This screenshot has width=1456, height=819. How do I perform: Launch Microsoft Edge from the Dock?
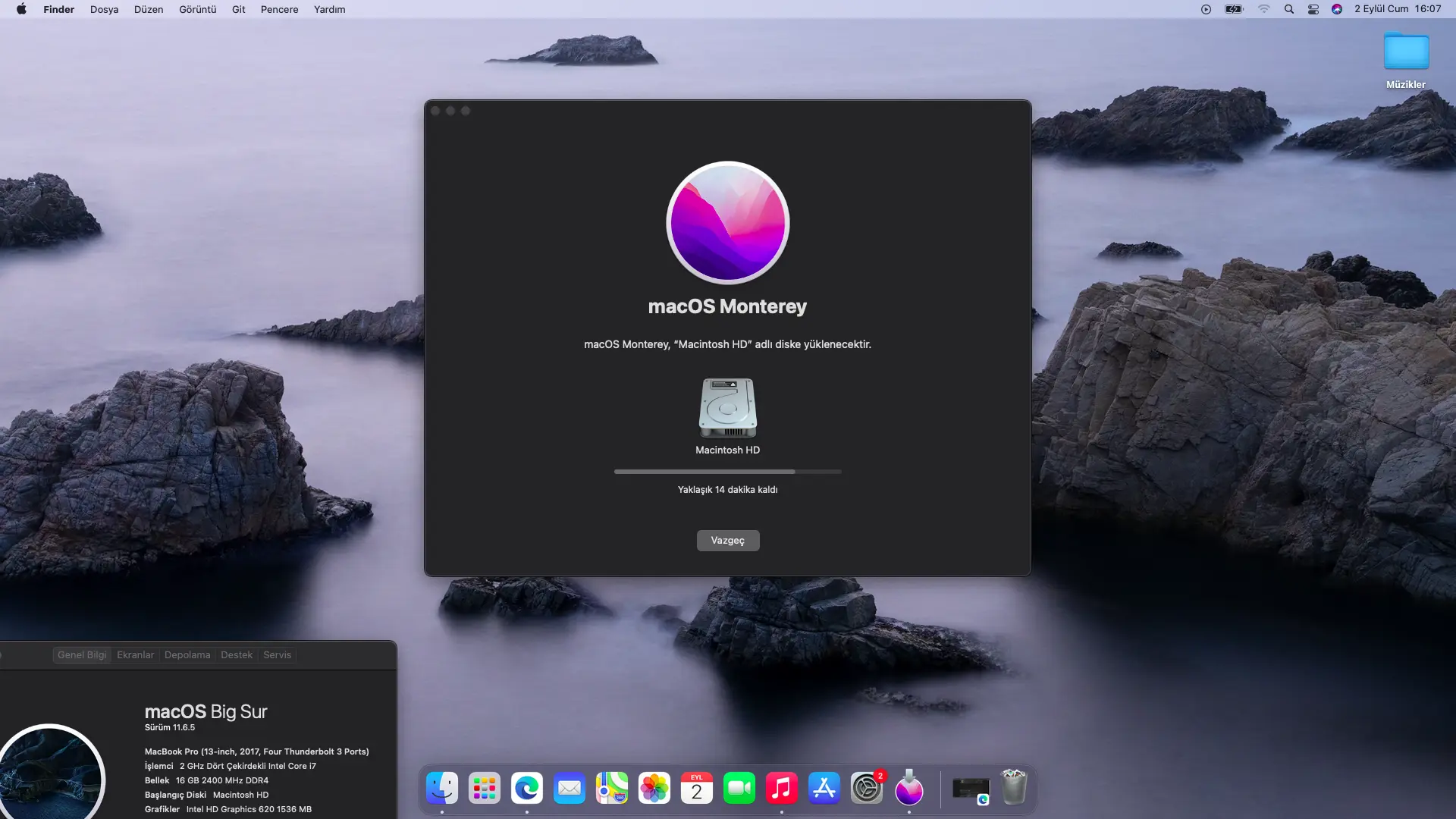click(527, 789)
